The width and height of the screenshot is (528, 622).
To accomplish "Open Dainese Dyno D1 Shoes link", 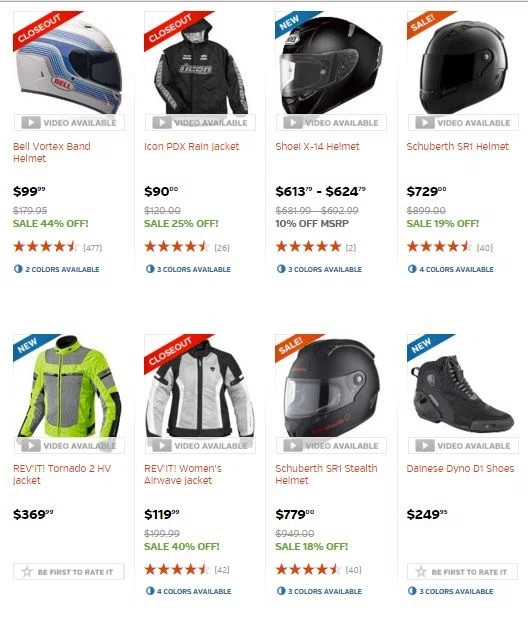I will pyautogui.click(x=460, y=468).
